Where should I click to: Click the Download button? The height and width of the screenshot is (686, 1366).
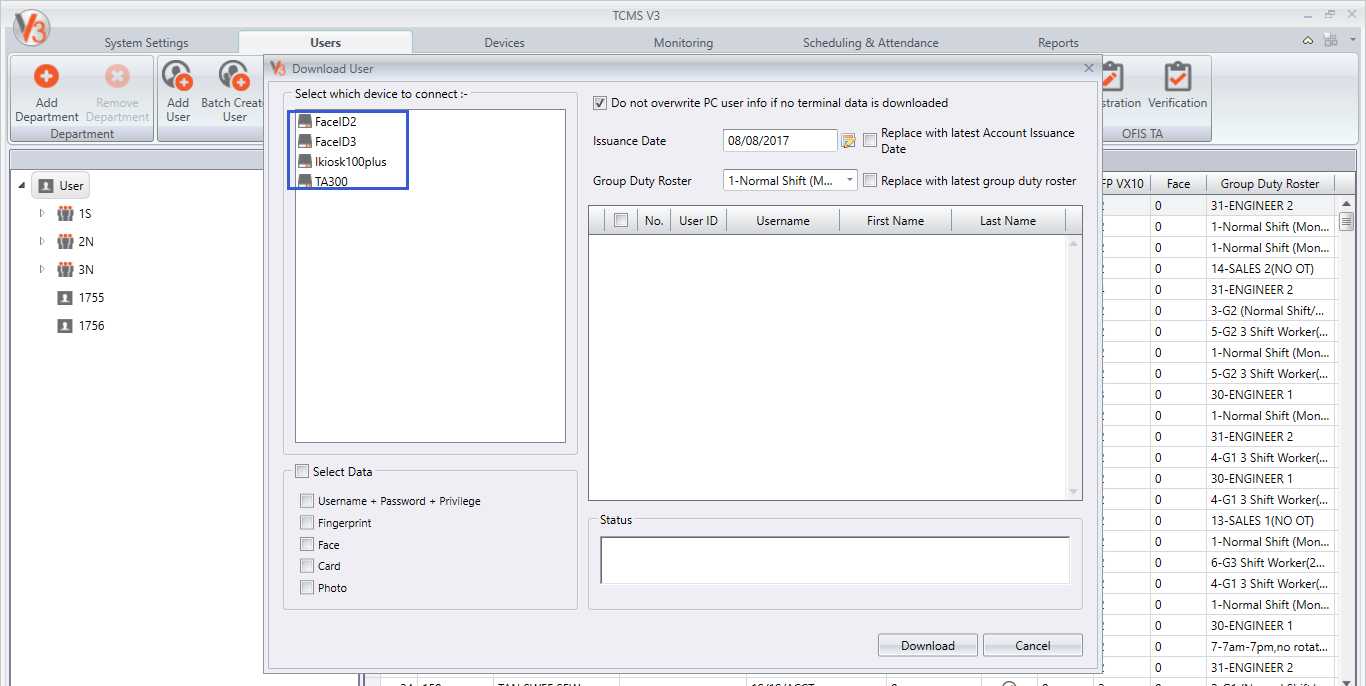pos(928,645)
